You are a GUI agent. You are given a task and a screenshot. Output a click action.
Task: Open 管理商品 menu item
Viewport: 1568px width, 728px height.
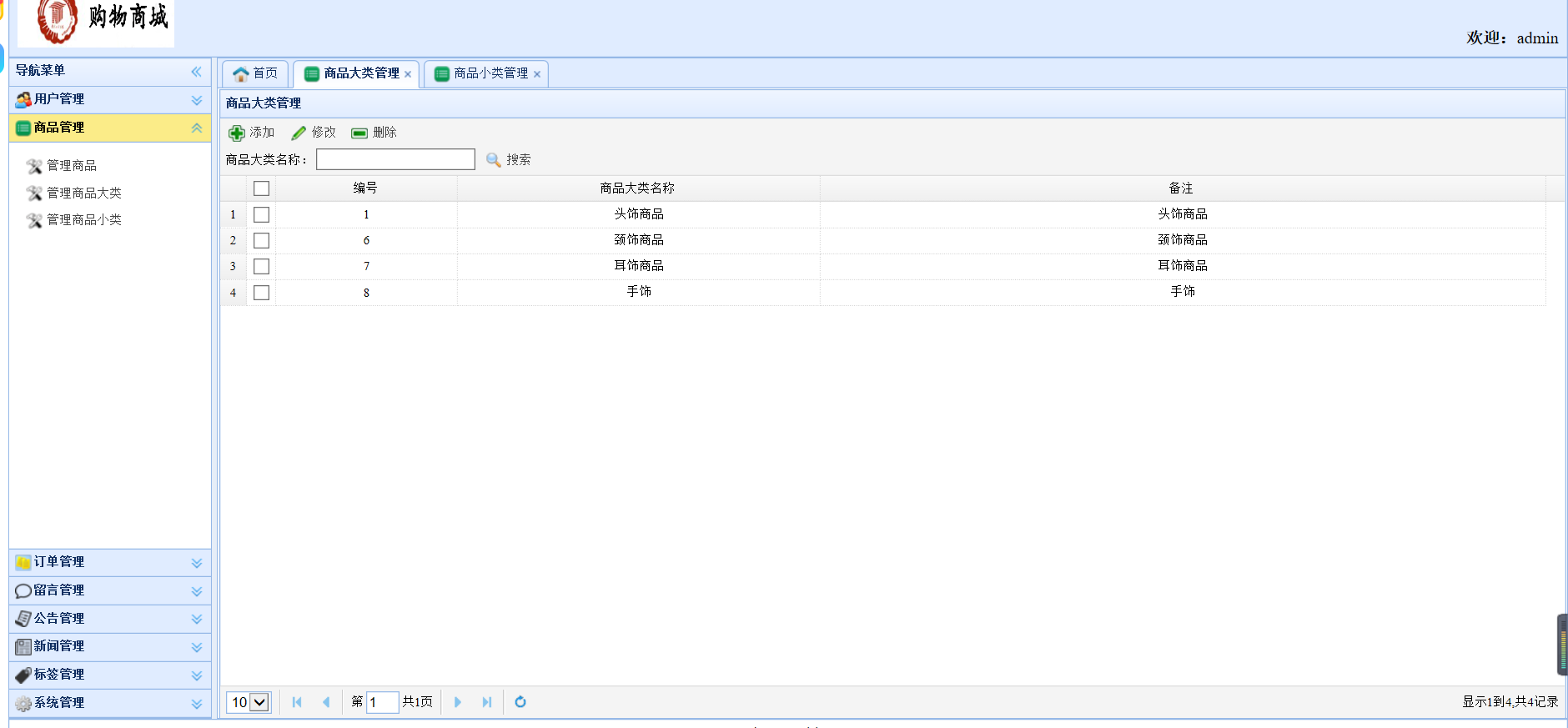pos(72,166)
